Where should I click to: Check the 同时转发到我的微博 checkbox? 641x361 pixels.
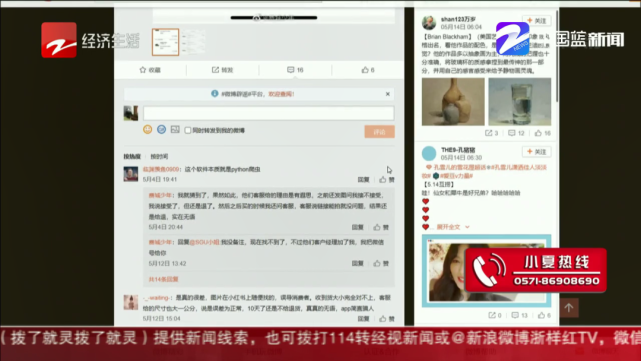[x=188, y=130]
